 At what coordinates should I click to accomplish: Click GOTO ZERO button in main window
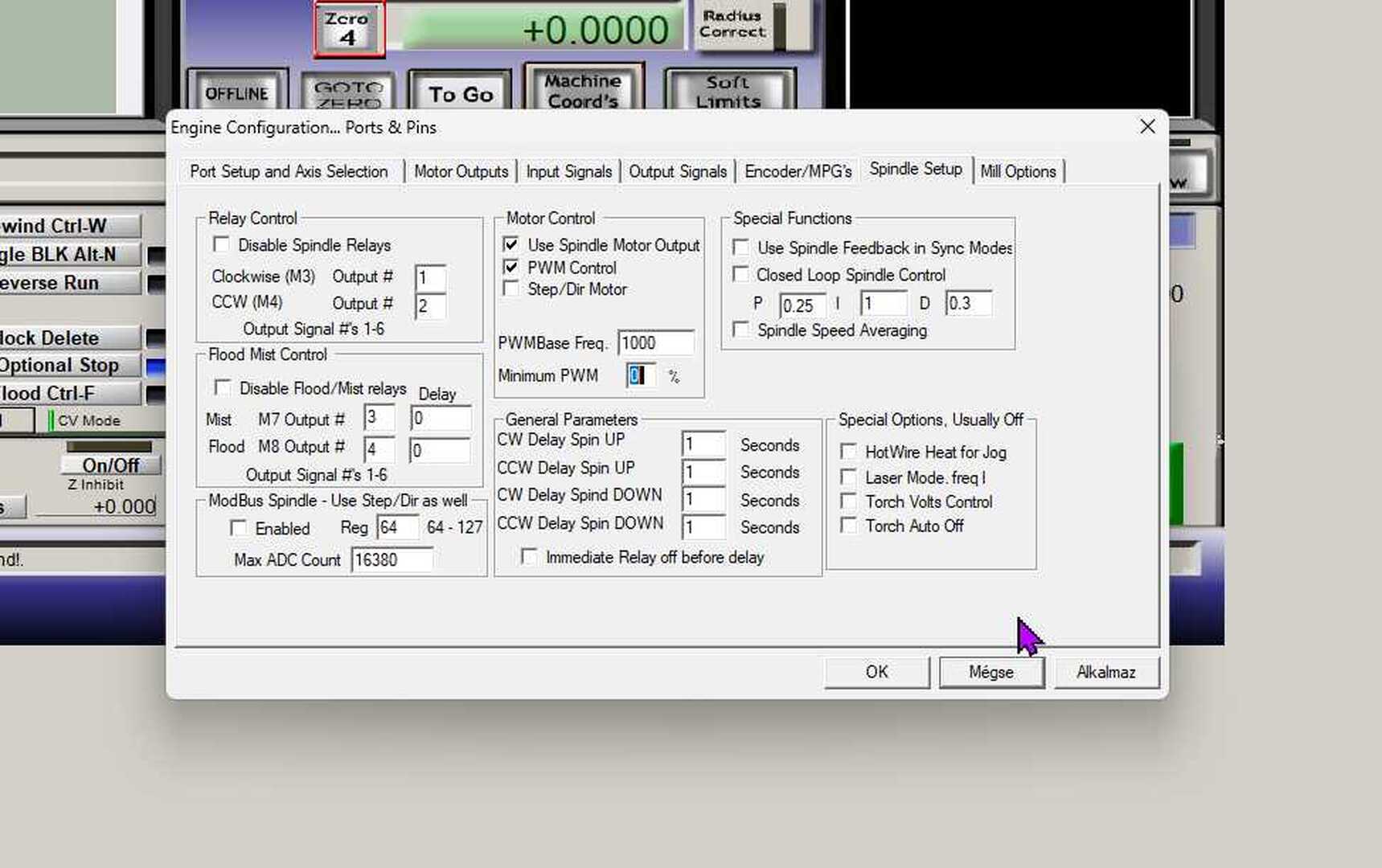click(347, 92)
